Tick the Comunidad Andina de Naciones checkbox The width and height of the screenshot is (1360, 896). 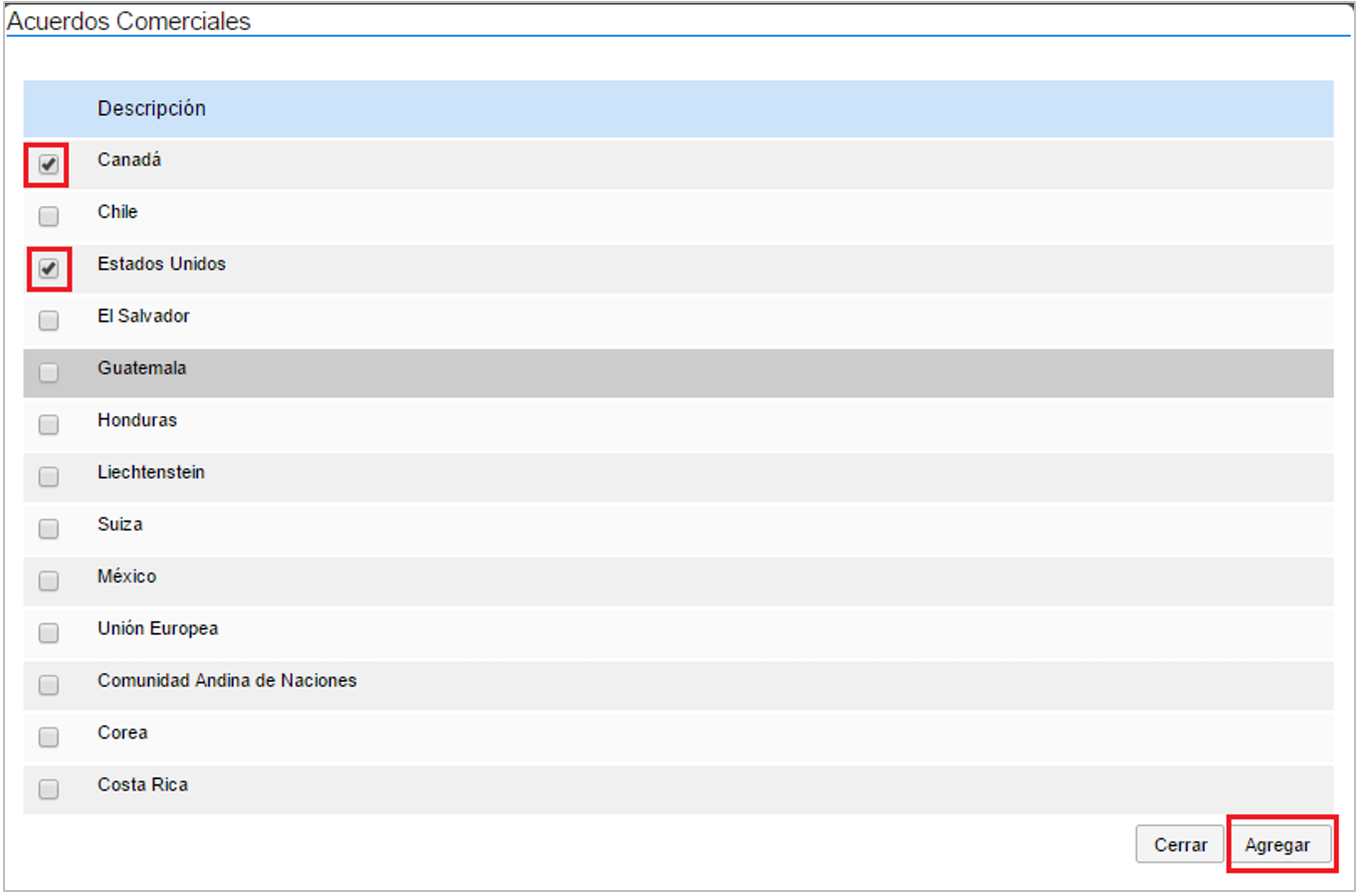48,685
